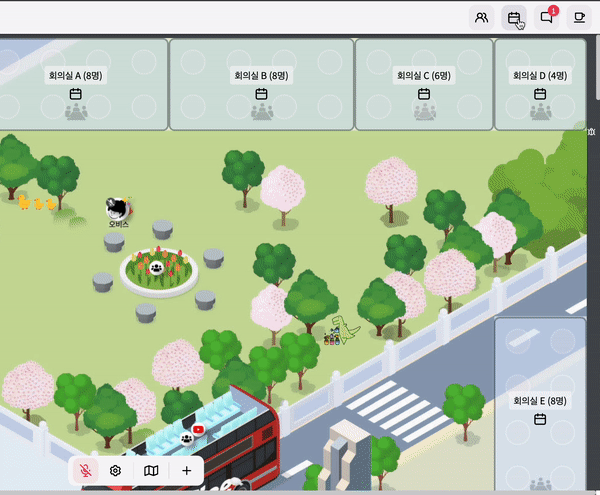Image resolution: width=600 pixels, height=495 pixels.
Task: Click the plus button in bottom toolbar
Action: click(186, 471)
